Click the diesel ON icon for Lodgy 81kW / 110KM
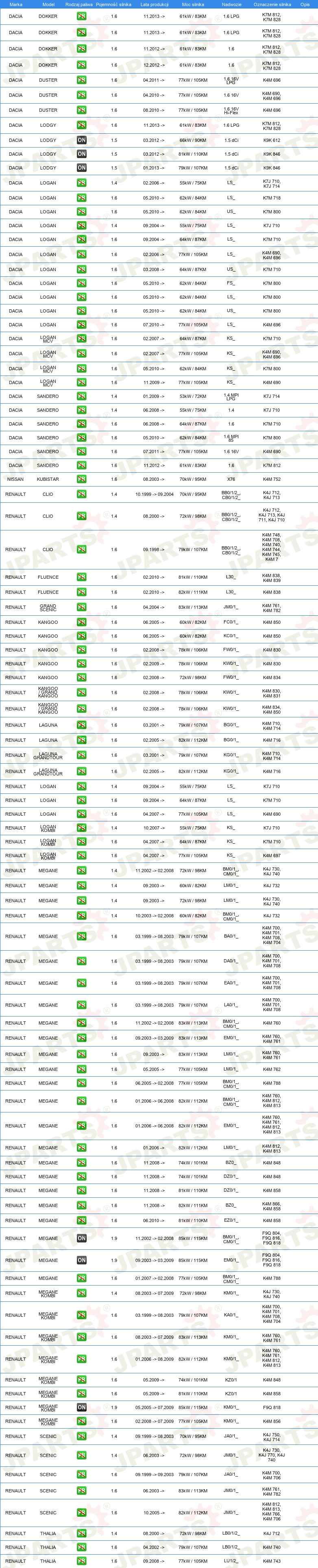 point(82,154)
